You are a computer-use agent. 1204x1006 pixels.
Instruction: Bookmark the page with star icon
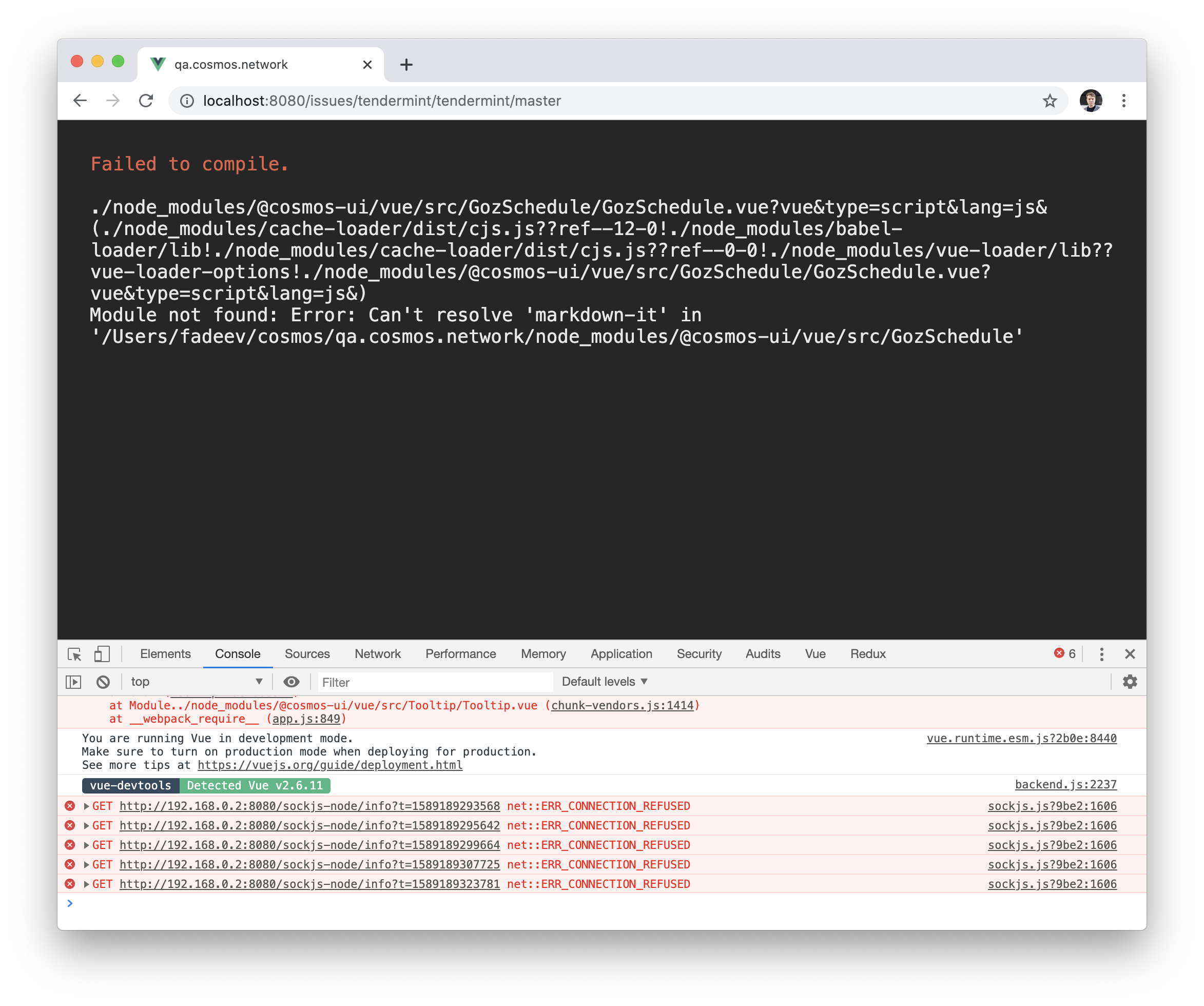pos(1050,101)
